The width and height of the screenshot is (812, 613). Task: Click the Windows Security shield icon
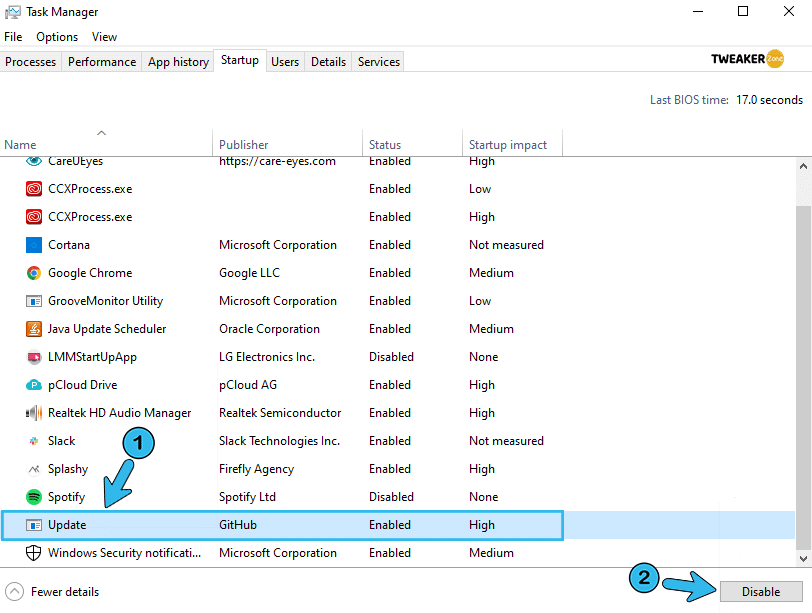(x=34, y=553)
